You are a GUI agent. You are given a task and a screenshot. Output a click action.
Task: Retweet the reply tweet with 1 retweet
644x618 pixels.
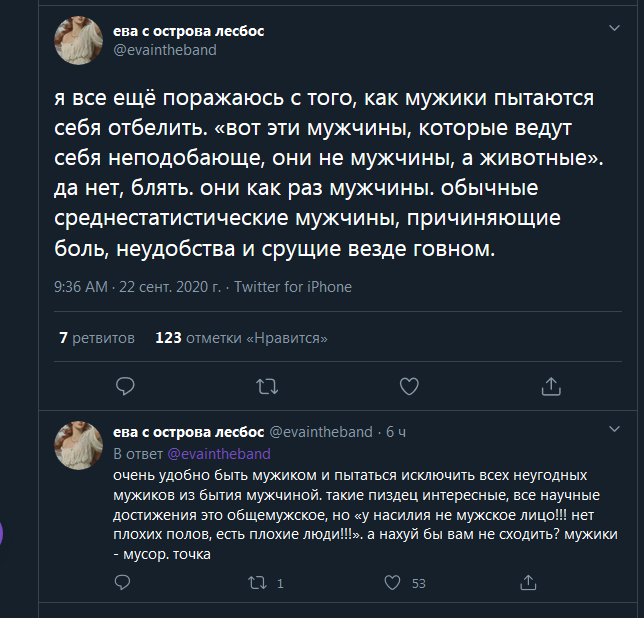click(x=257, y=583)
